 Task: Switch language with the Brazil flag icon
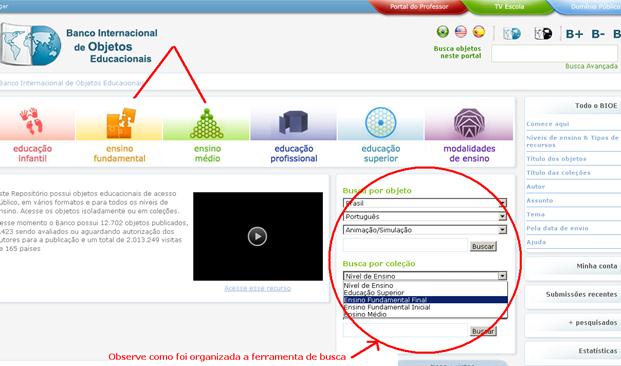pyautogui.click(x=443, y=32)
